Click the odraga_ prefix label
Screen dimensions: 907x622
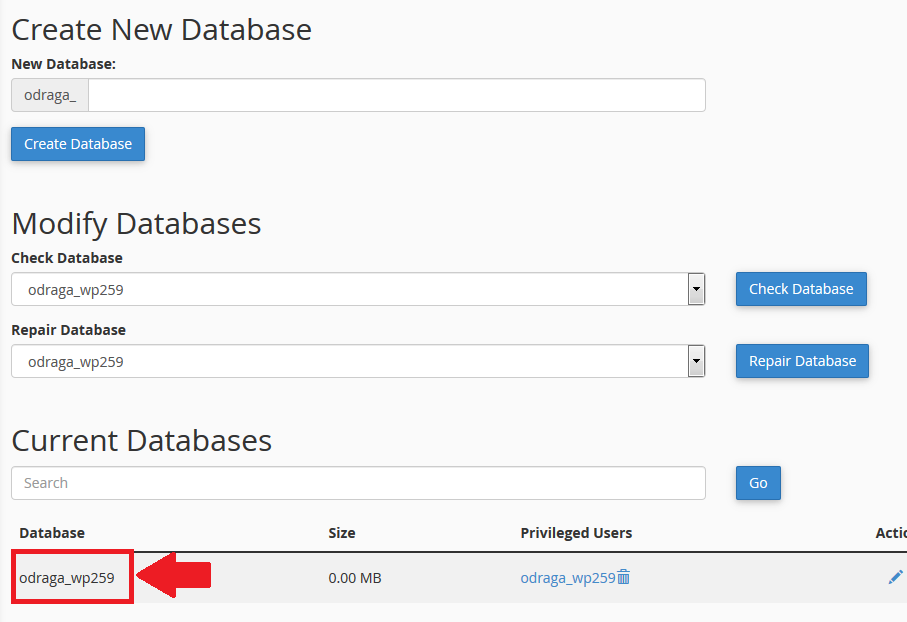pos(50,95)
